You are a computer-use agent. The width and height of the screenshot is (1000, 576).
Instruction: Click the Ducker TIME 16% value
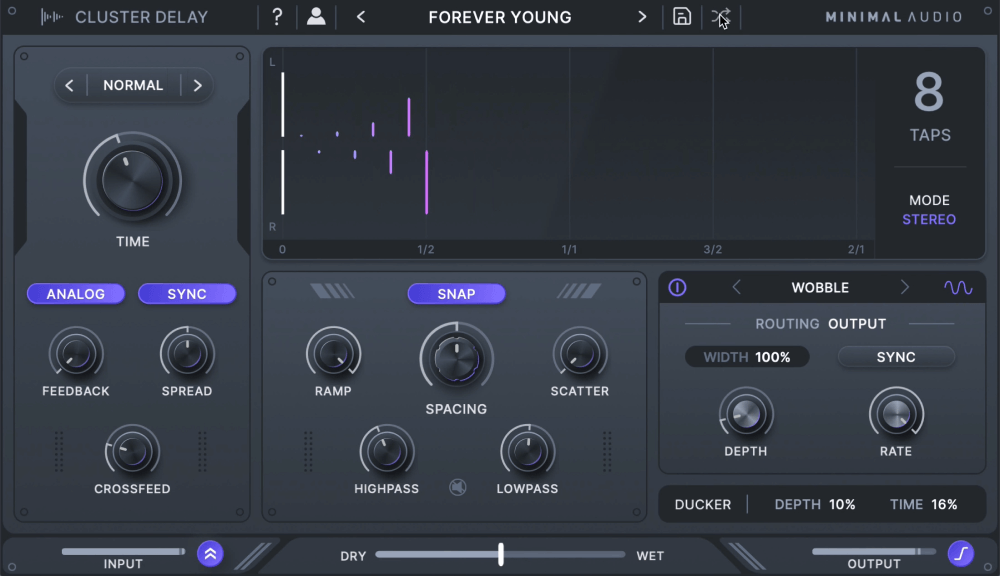click(x=944, y=505)
